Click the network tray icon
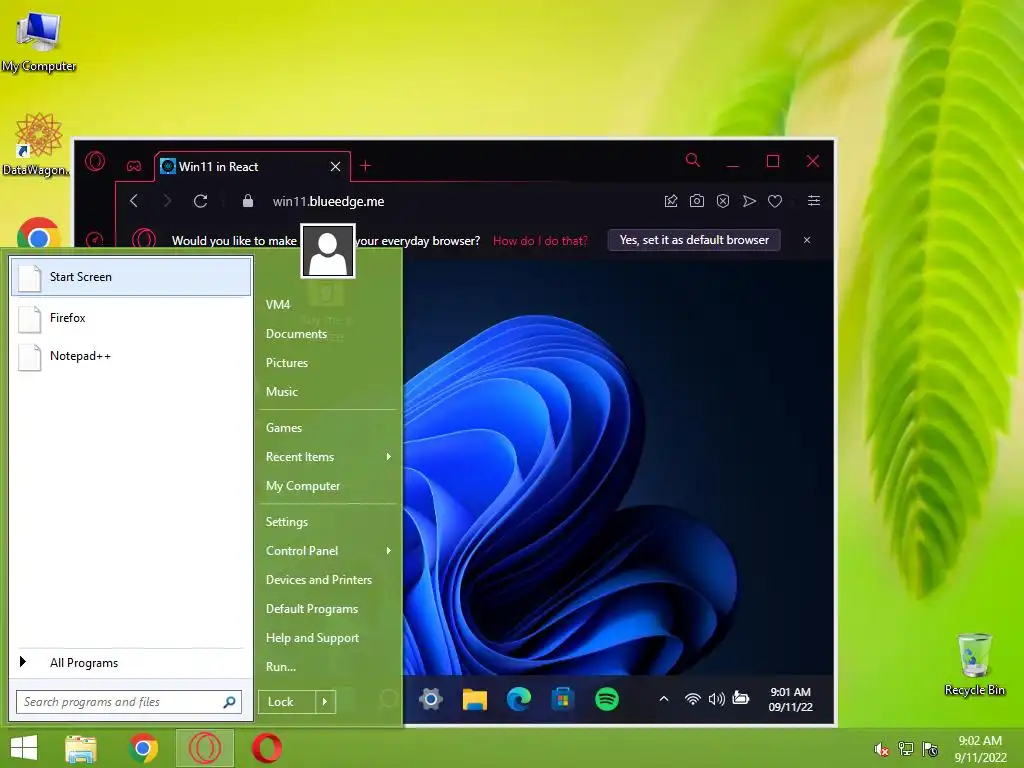 coord(905,749)
